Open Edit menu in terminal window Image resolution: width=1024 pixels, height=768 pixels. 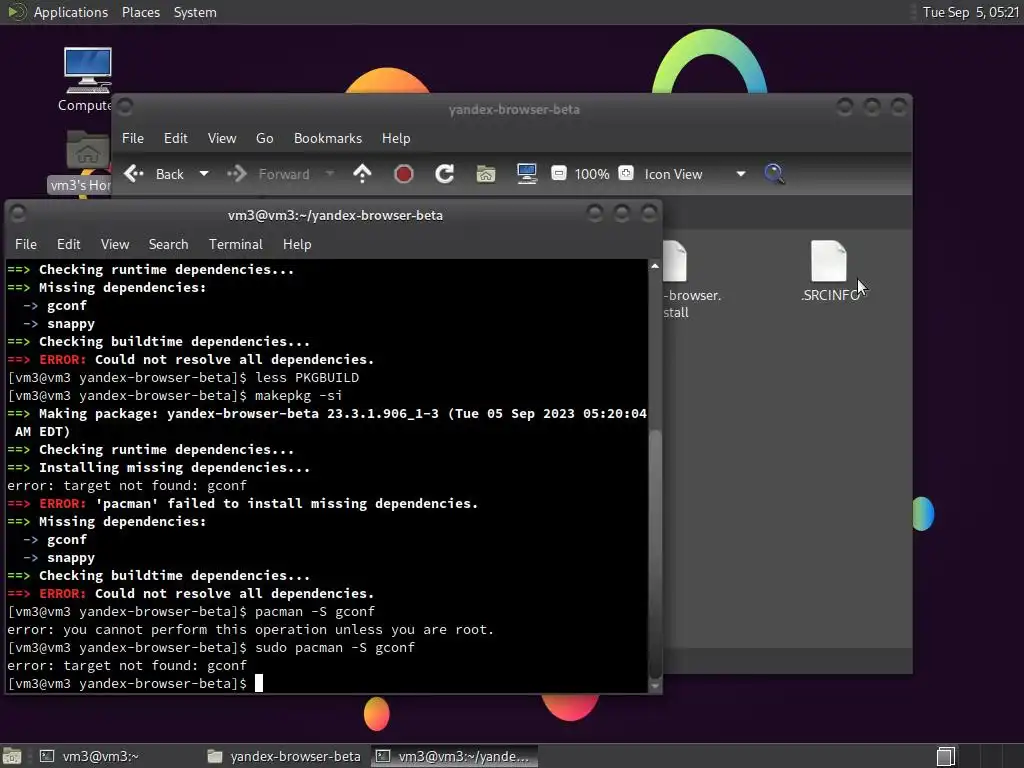[69, 244]
